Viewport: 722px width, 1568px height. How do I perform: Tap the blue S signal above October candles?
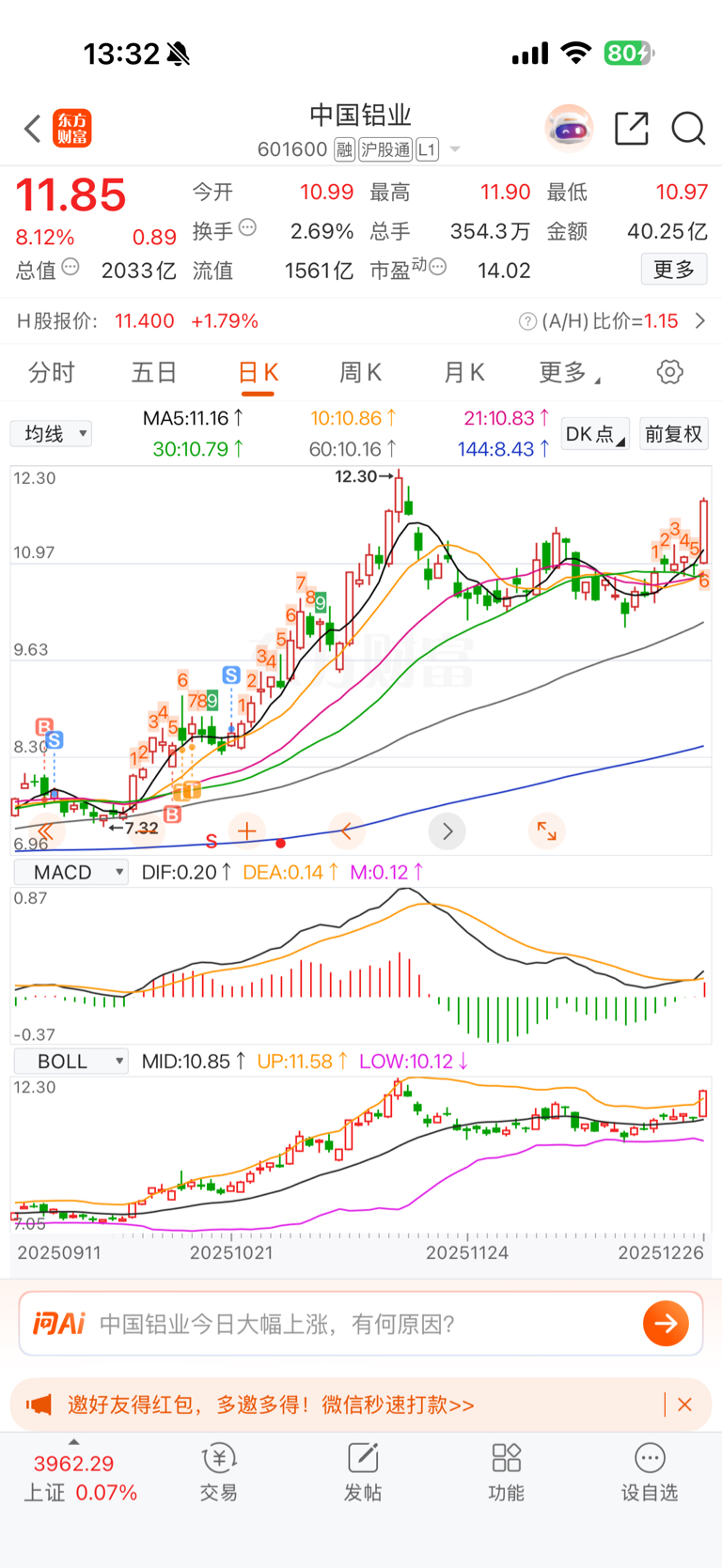tap(231, 675)
